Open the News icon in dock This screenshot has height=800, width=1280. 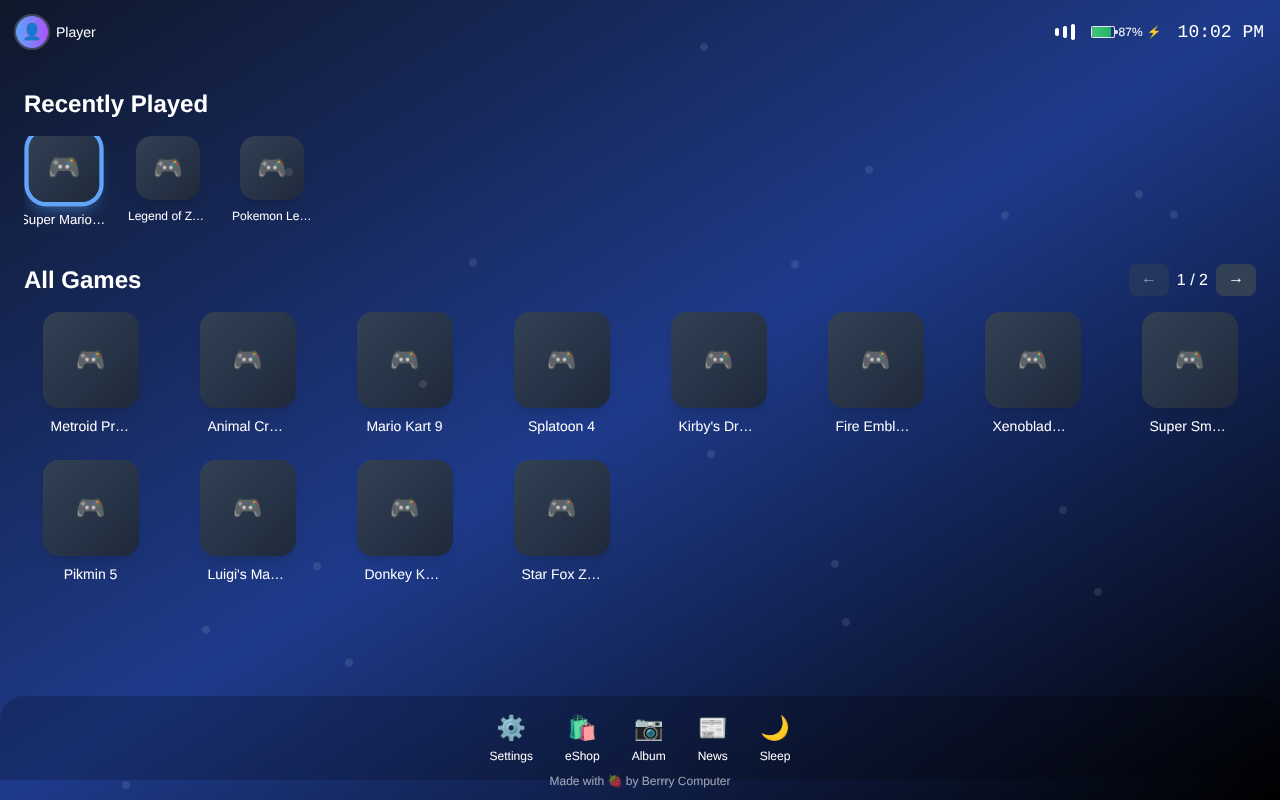[712, 738]
